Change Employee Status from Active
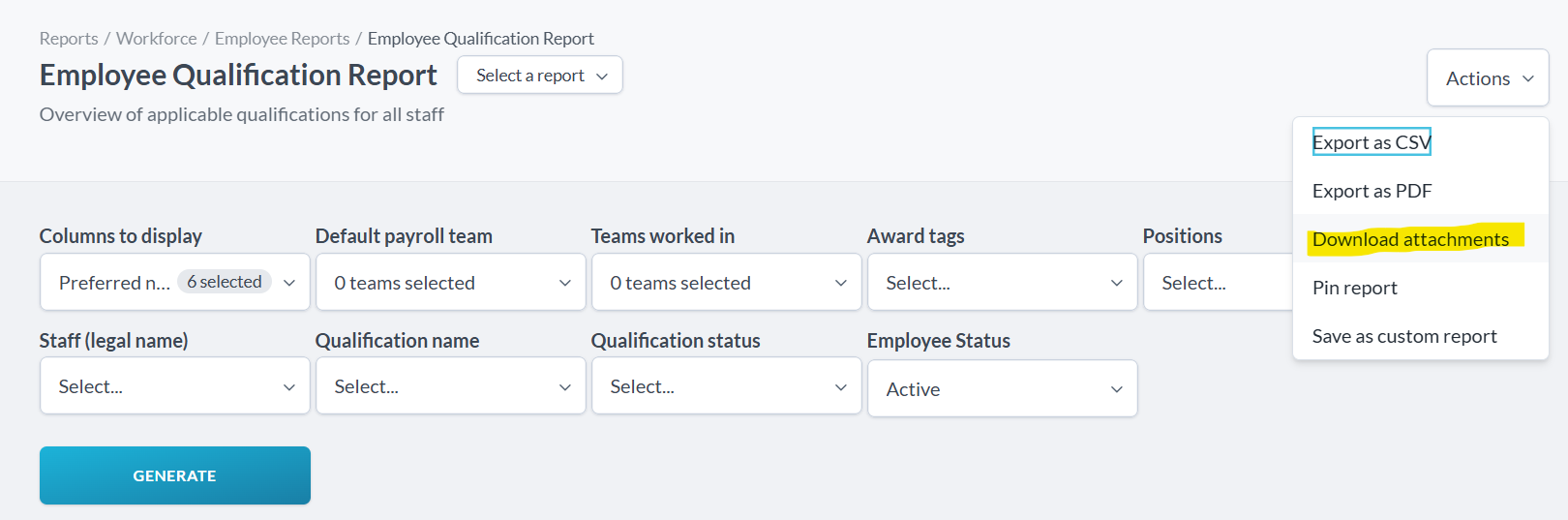Image resolution: width=1568 pixels, height=520 pixels. click(1002, 389)
